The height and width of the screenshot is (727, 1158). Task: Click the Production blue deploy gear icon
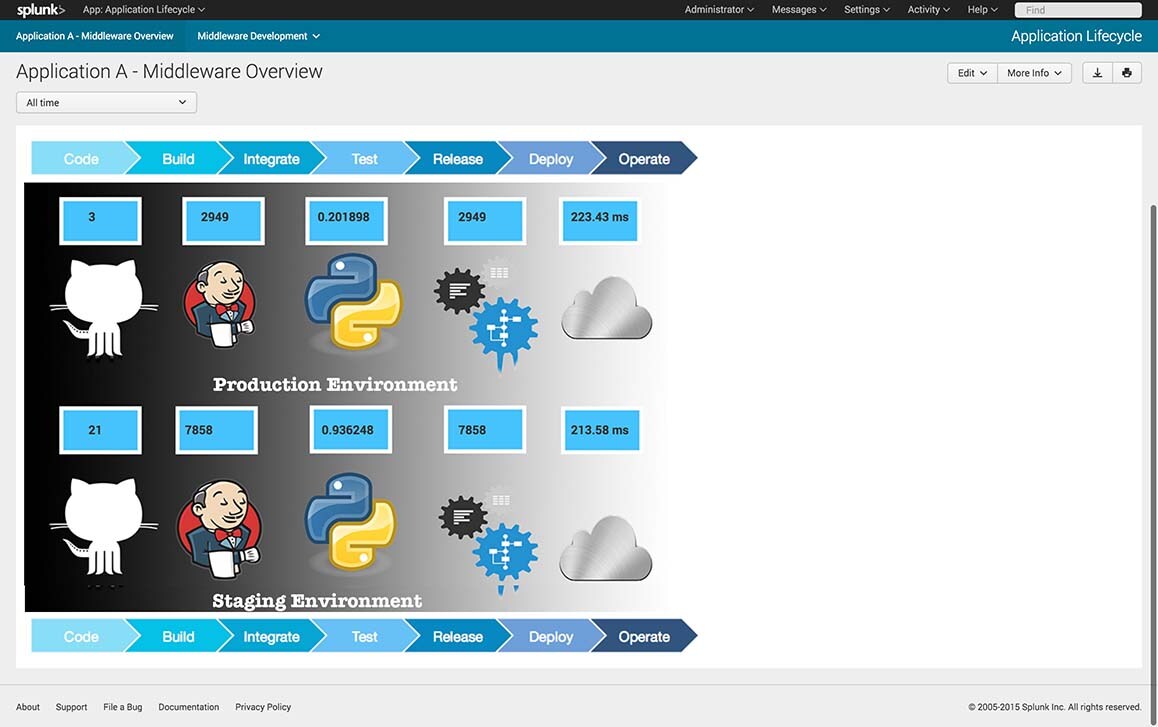point(505,331)
